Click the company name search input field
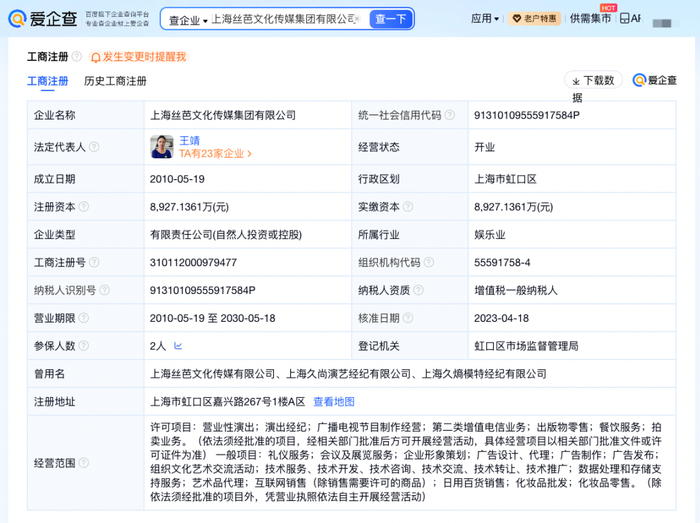Image resolution: width=700 pixels, height=523 pixels. coord(285,19)
